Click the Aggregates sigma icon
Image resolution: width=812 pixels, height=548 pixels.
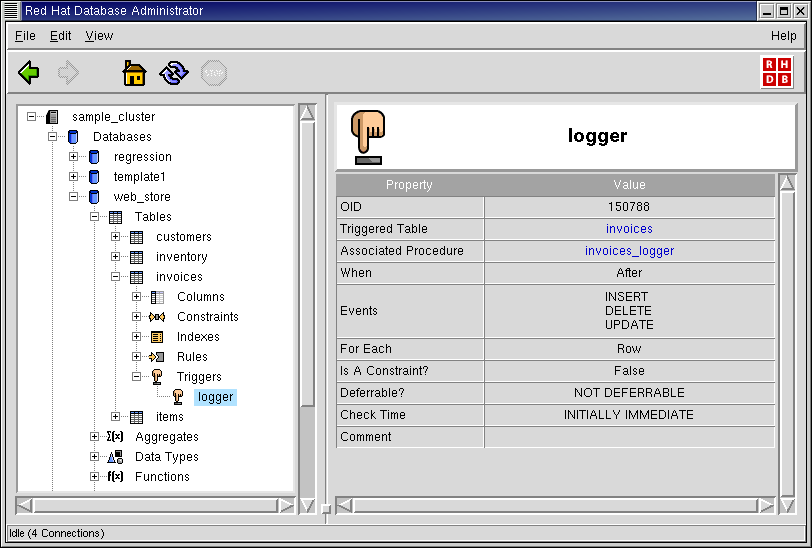click(x=115, y=437)
